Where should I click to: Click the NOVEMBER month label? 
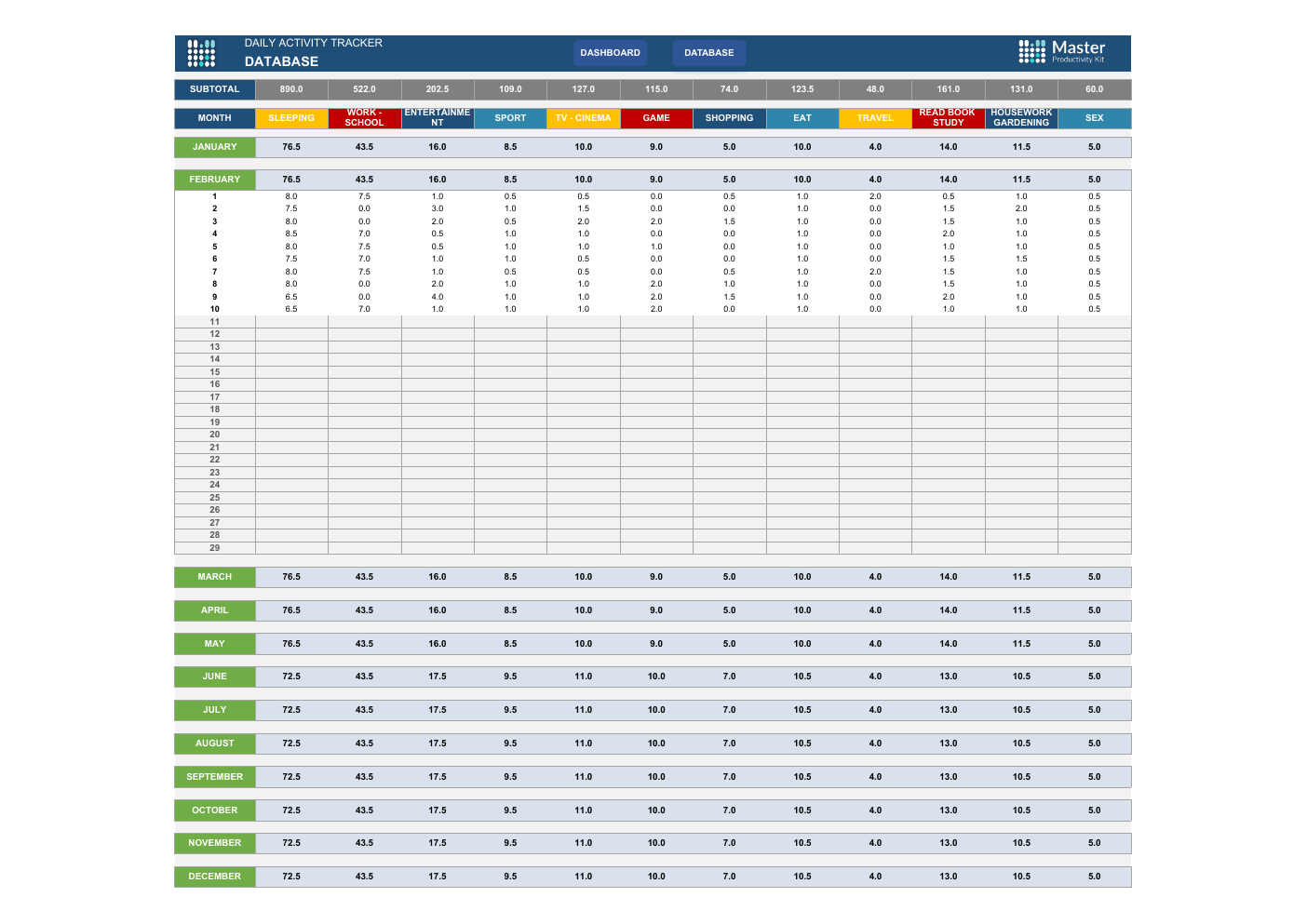[215, 843]
